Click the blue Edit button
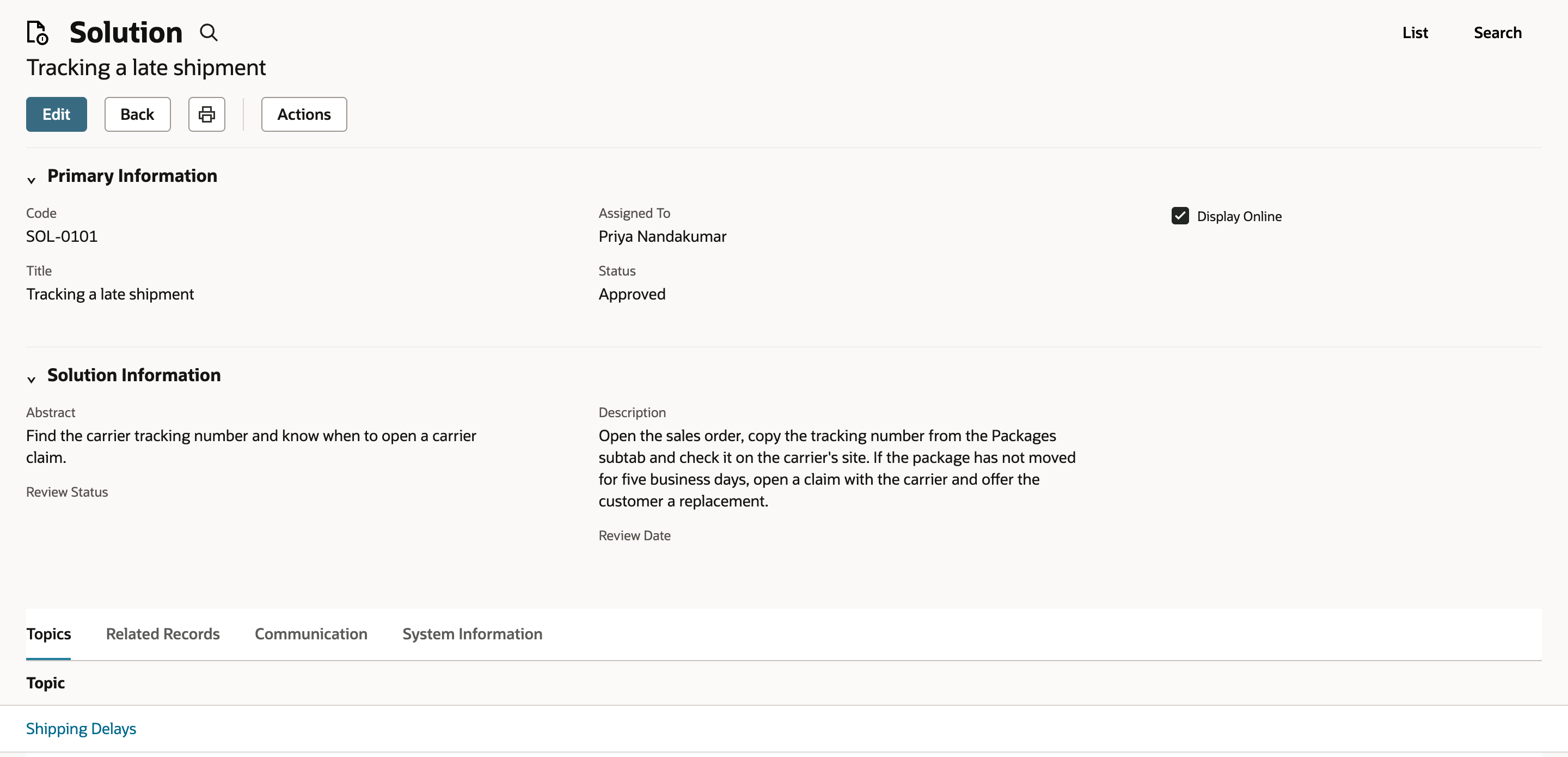Screen dimensions: 1568x757 pyautogui.click(x=57, y=114)
